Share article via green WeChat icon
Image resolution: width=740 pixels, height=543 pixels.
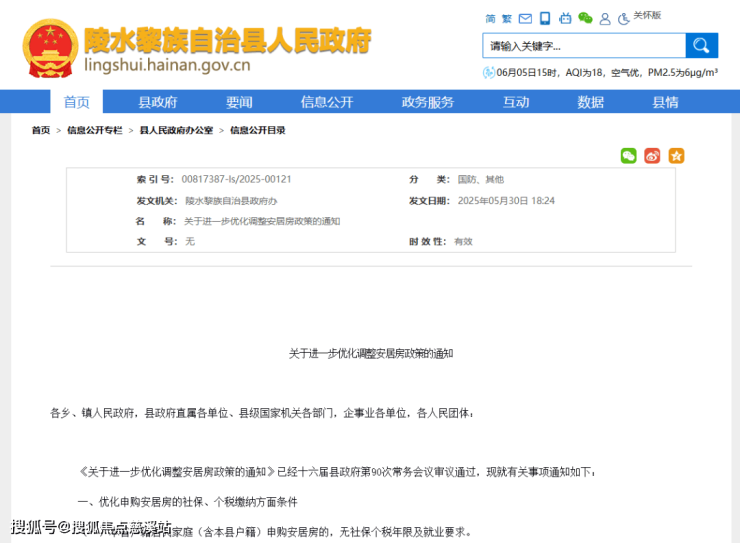pos(628,156)
